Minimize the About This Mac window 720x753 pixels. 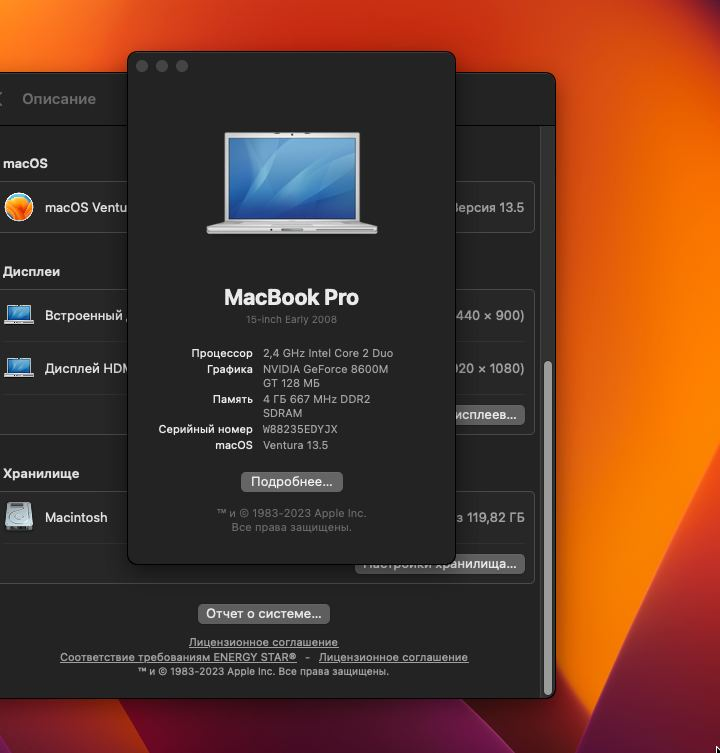coord(162,66)
